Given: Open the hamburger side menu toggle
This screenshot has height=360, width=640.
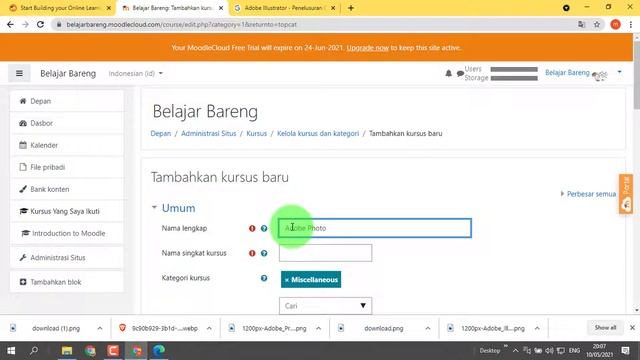Looking at the screenshot, I should 19,73.
